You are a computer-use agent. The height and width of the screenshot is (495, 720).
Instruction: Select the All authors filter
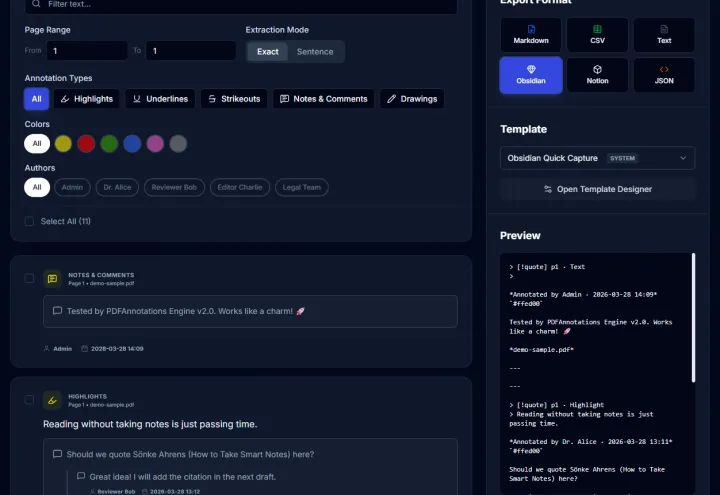point(37,187)
